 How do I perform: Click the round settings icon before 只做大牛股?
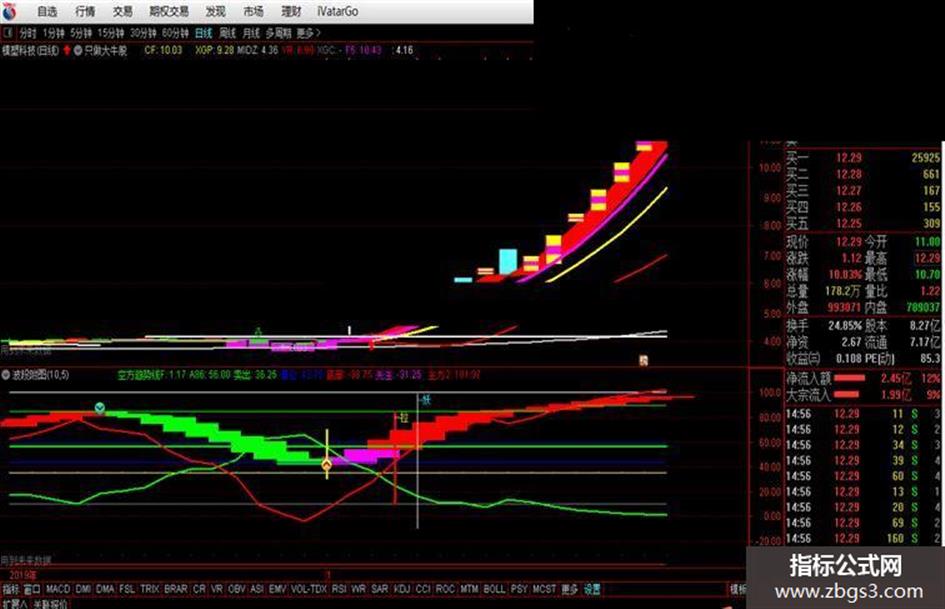coord(78,51)
